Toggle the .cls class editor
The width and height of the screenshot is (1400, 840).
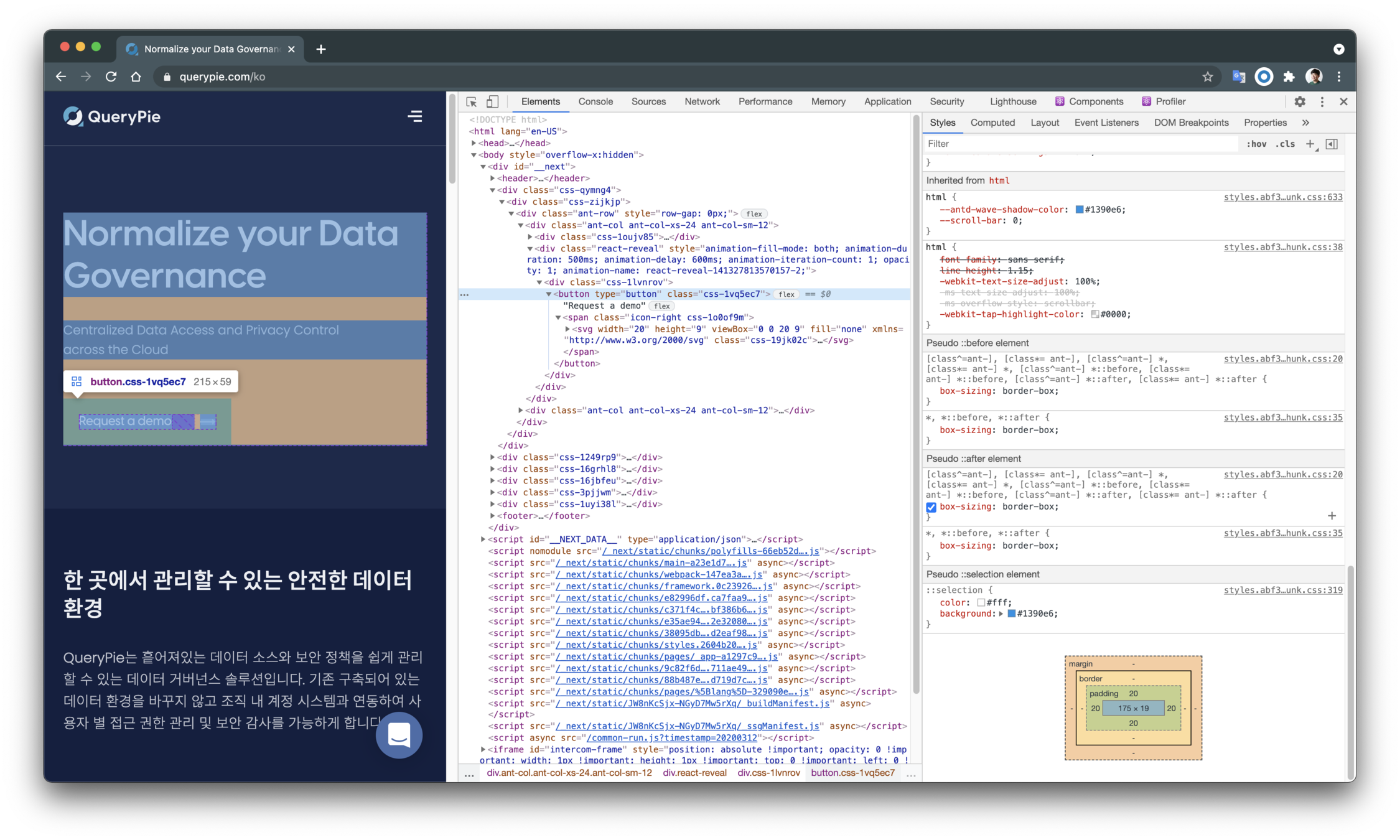pos(1286,144)
